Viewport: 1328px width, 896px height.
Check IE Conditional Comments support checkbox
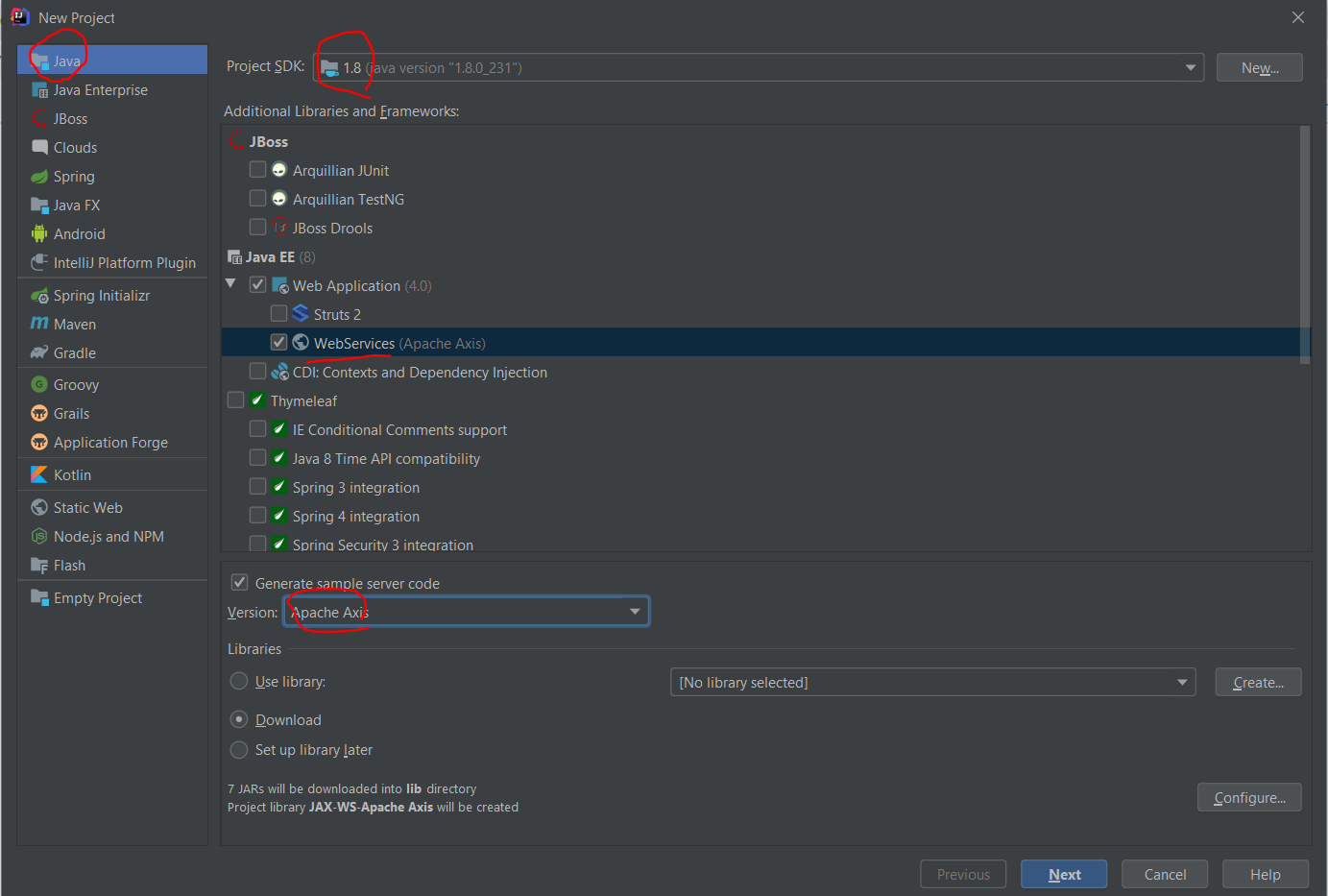[257, 428]
